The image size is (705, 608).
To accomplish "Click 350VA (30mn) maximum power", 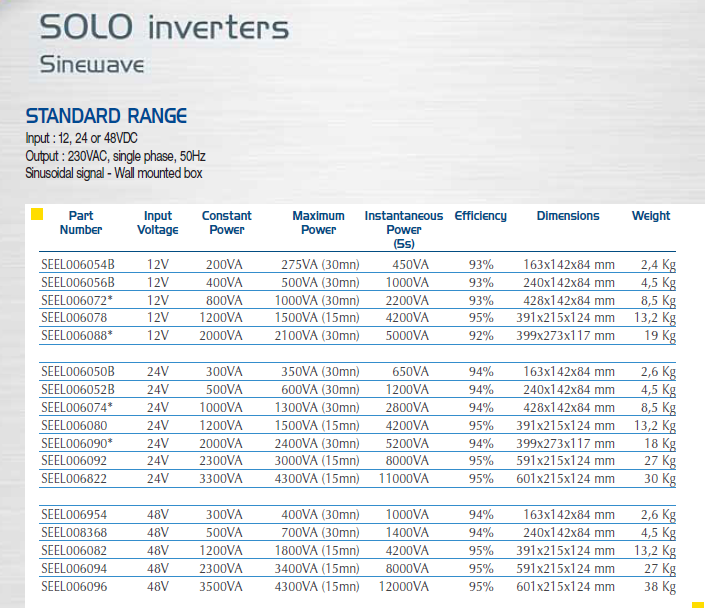I will [x=321, y=371].
